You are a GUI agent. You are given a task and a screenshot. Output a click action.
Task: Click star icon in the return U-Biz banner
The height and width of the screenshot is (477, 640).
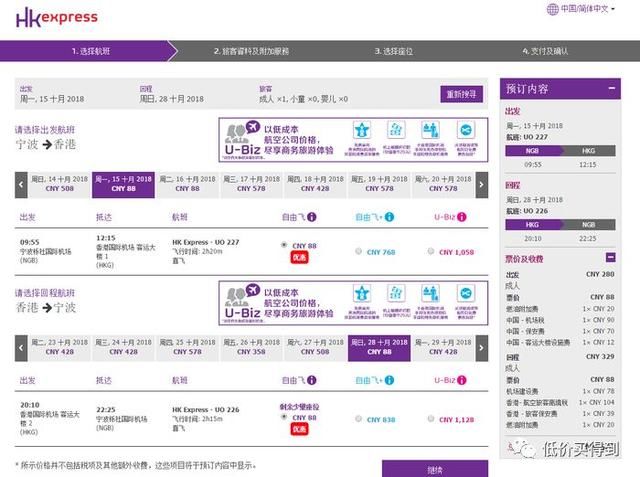click(362, 293)
